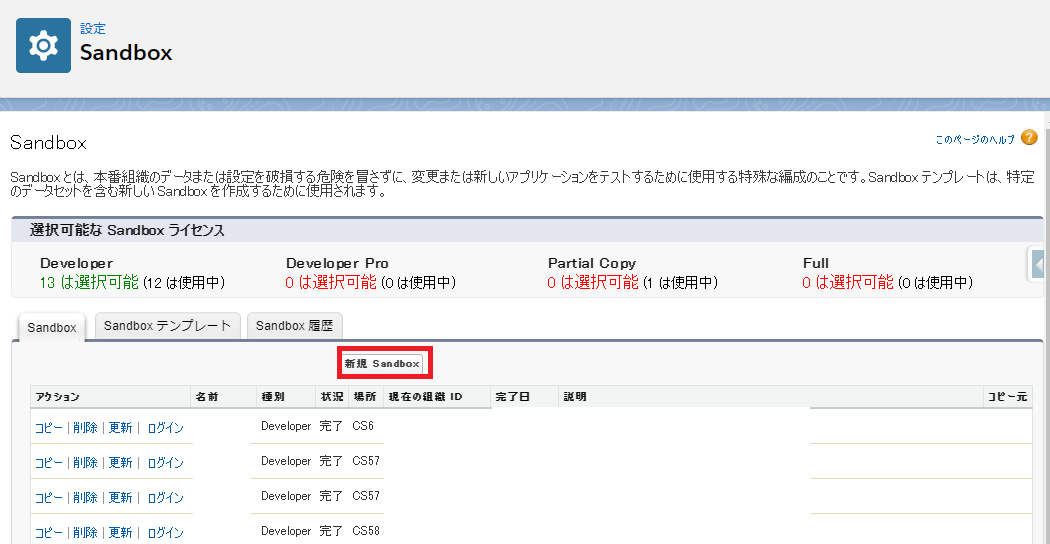This screenshot has width=1050, height=544.
Task: Sort by アクション column header
Action: pos(110,397)
